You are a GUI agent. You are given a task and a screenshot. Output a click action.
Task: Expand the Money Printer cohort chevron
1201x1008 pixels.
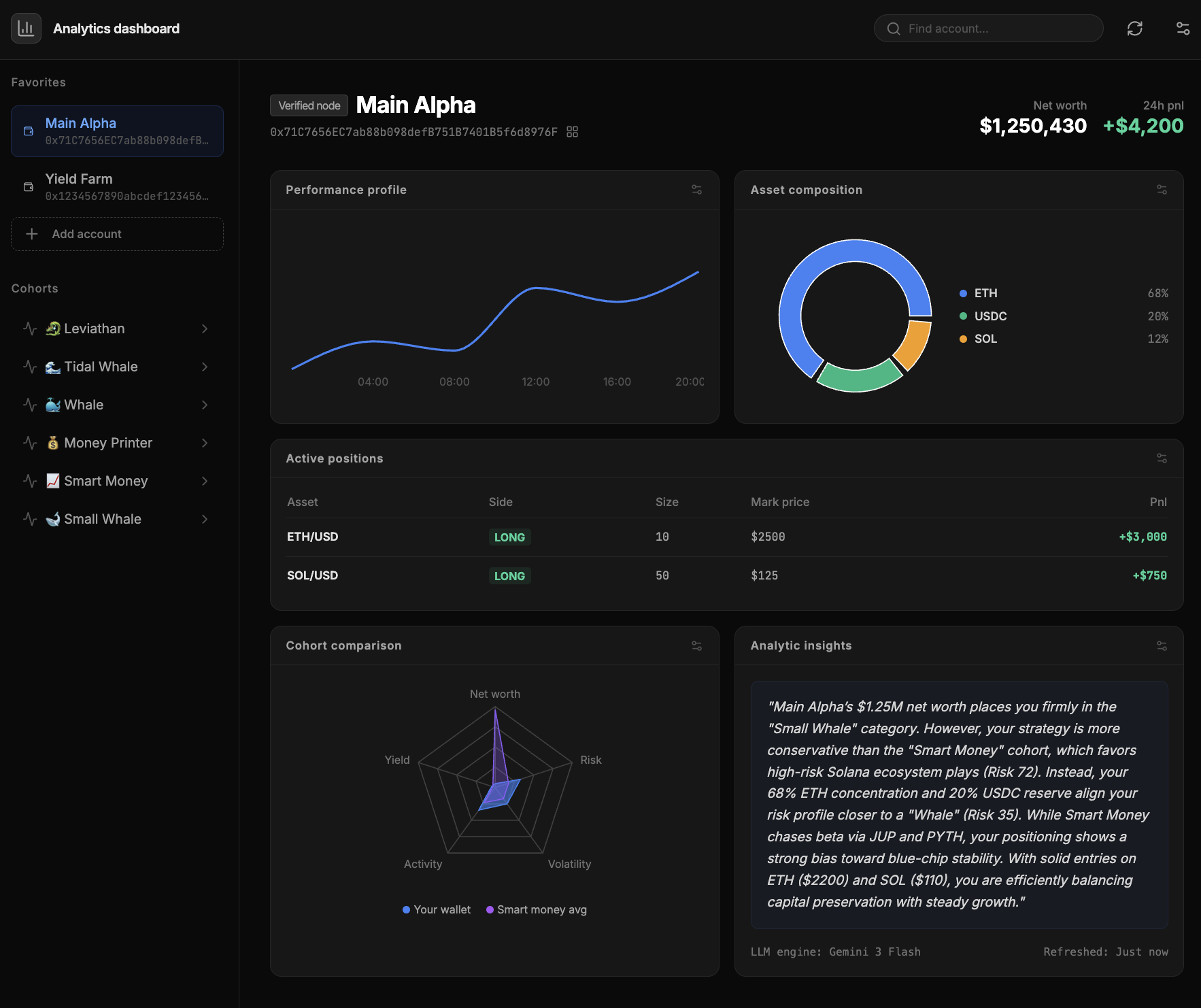point(205,443)
